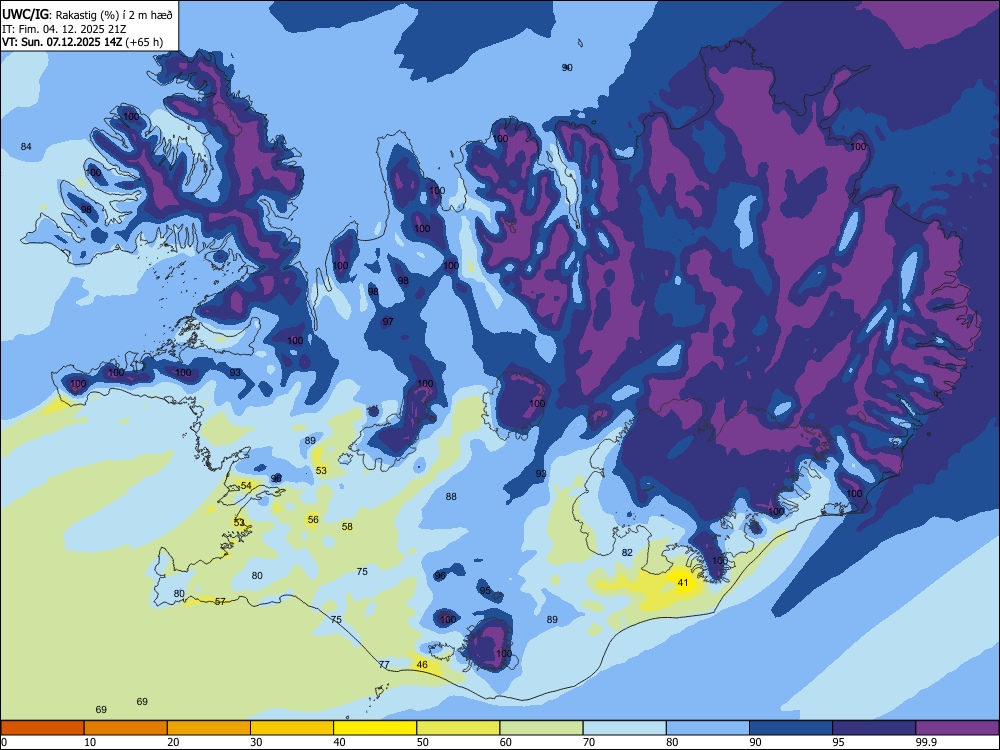Screen dimensions: 1000x750
Task: Click the humidity value 46 near the south coast
Action: tap(422, 665)
